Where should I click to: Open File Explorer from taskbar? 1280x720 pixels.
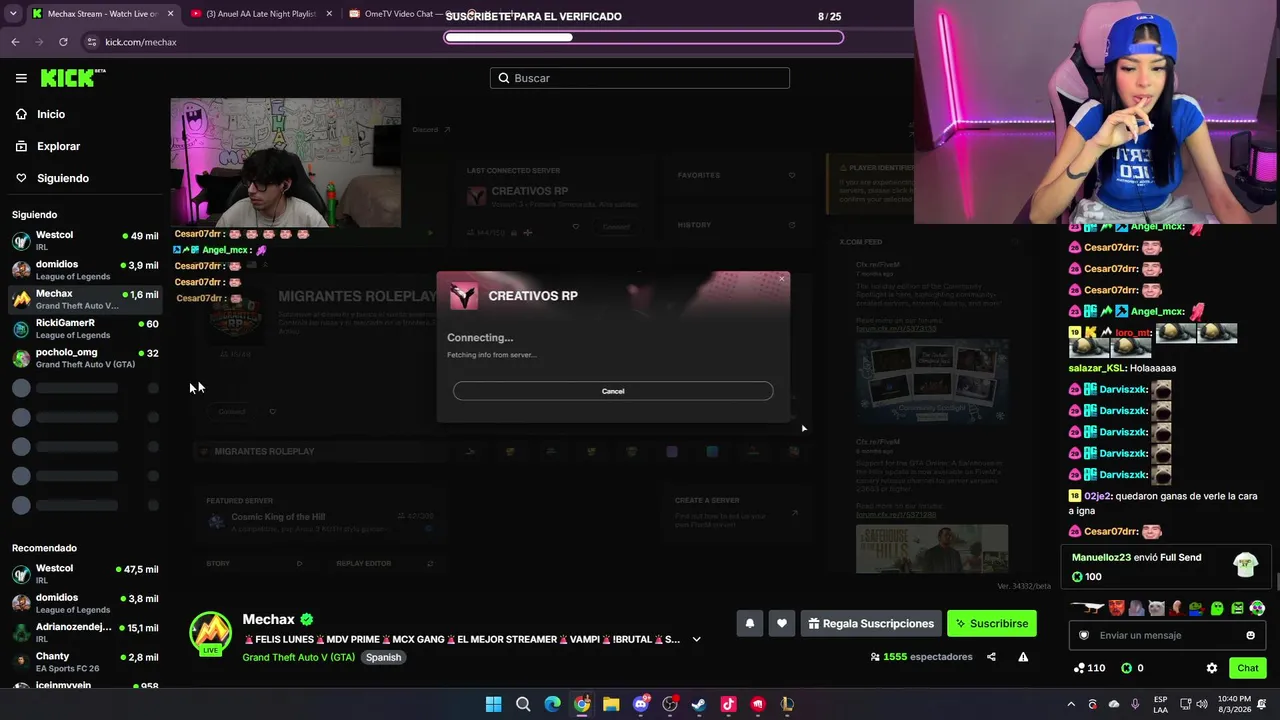pos(611,704)
